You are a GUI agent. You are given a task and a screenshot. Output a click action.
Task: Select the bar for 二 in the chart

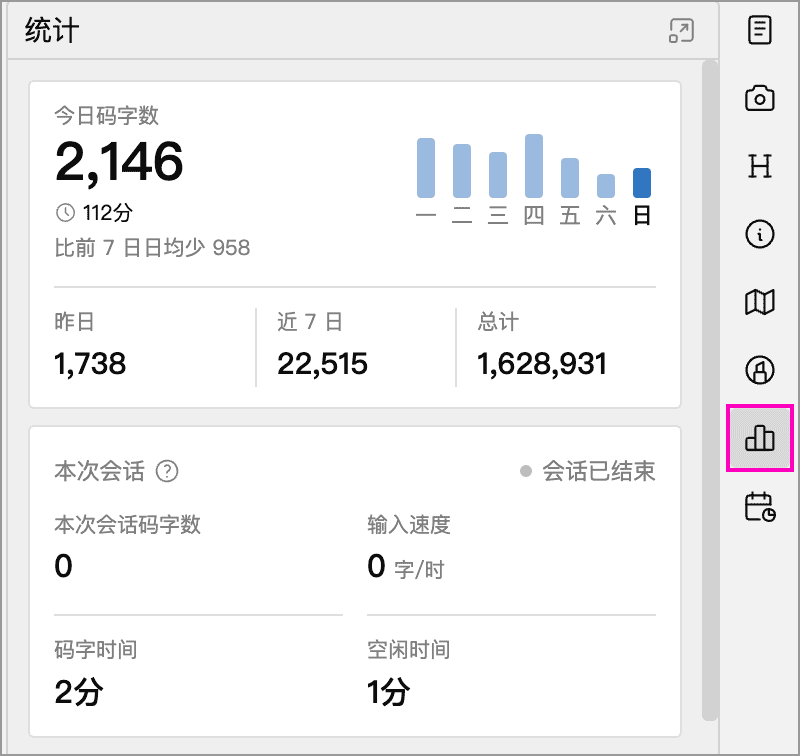click(462, 171)
